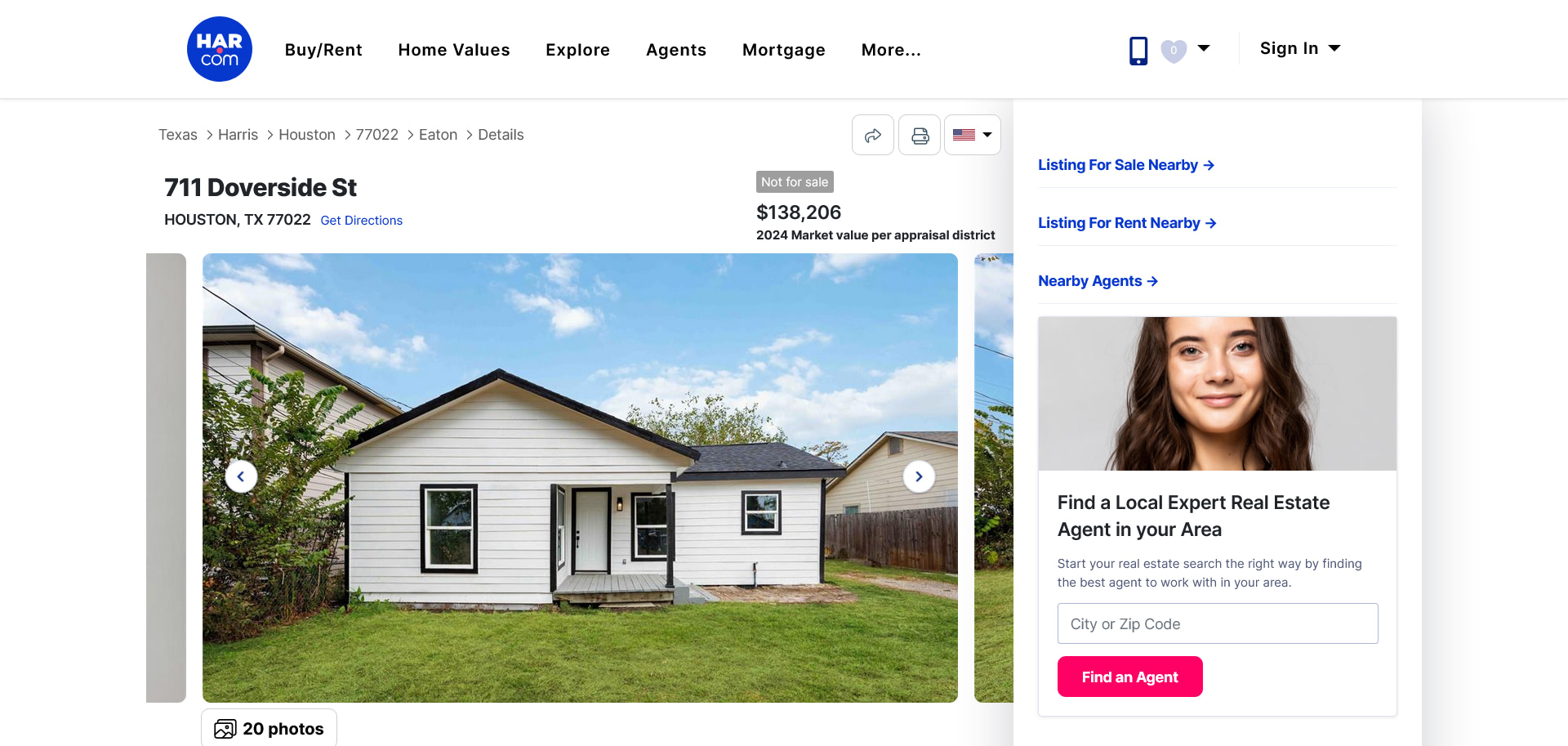Open the favorites dropdown caret

1204,48
